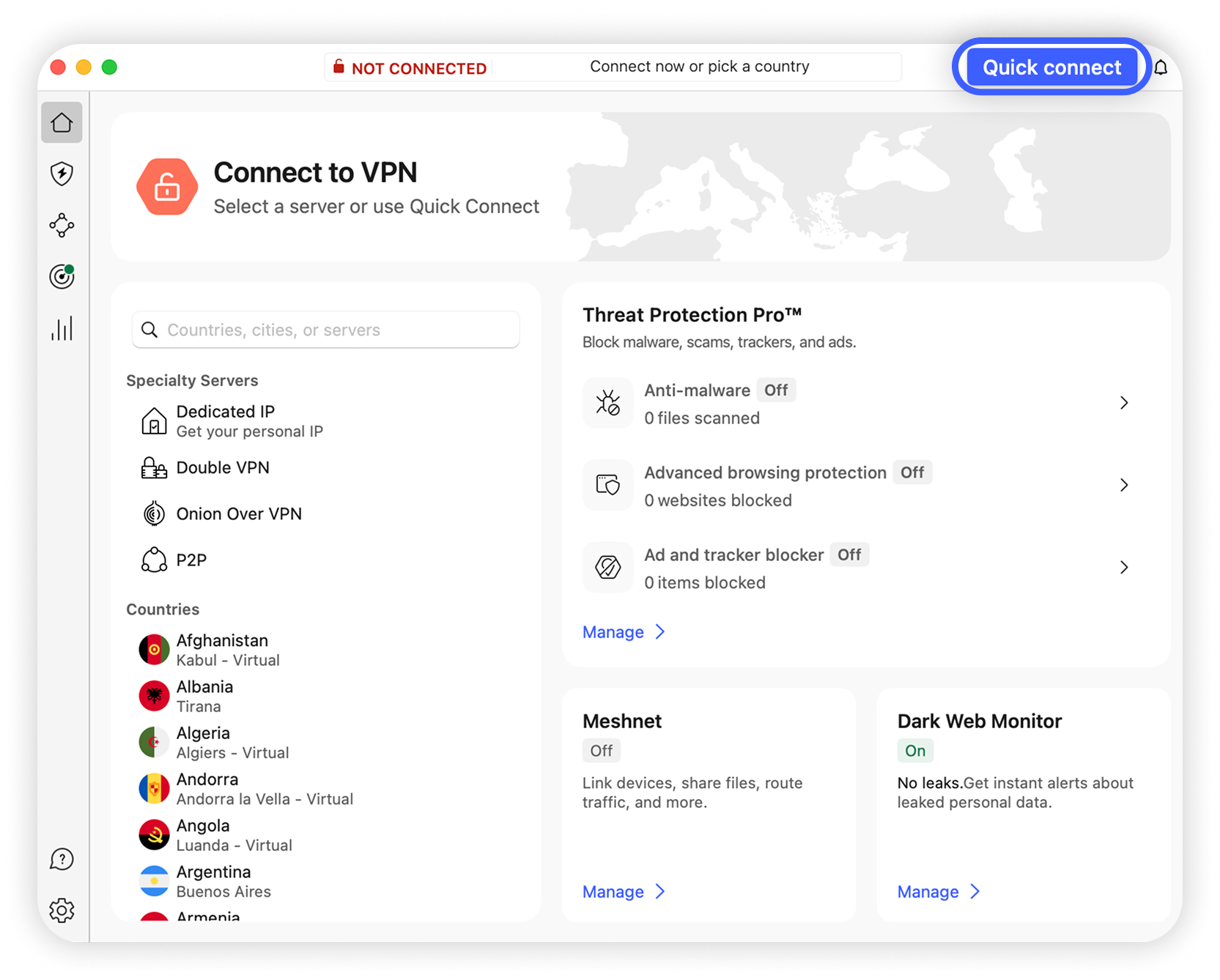
Task: Click the Quick connect button
Action: coord(1051,67)
